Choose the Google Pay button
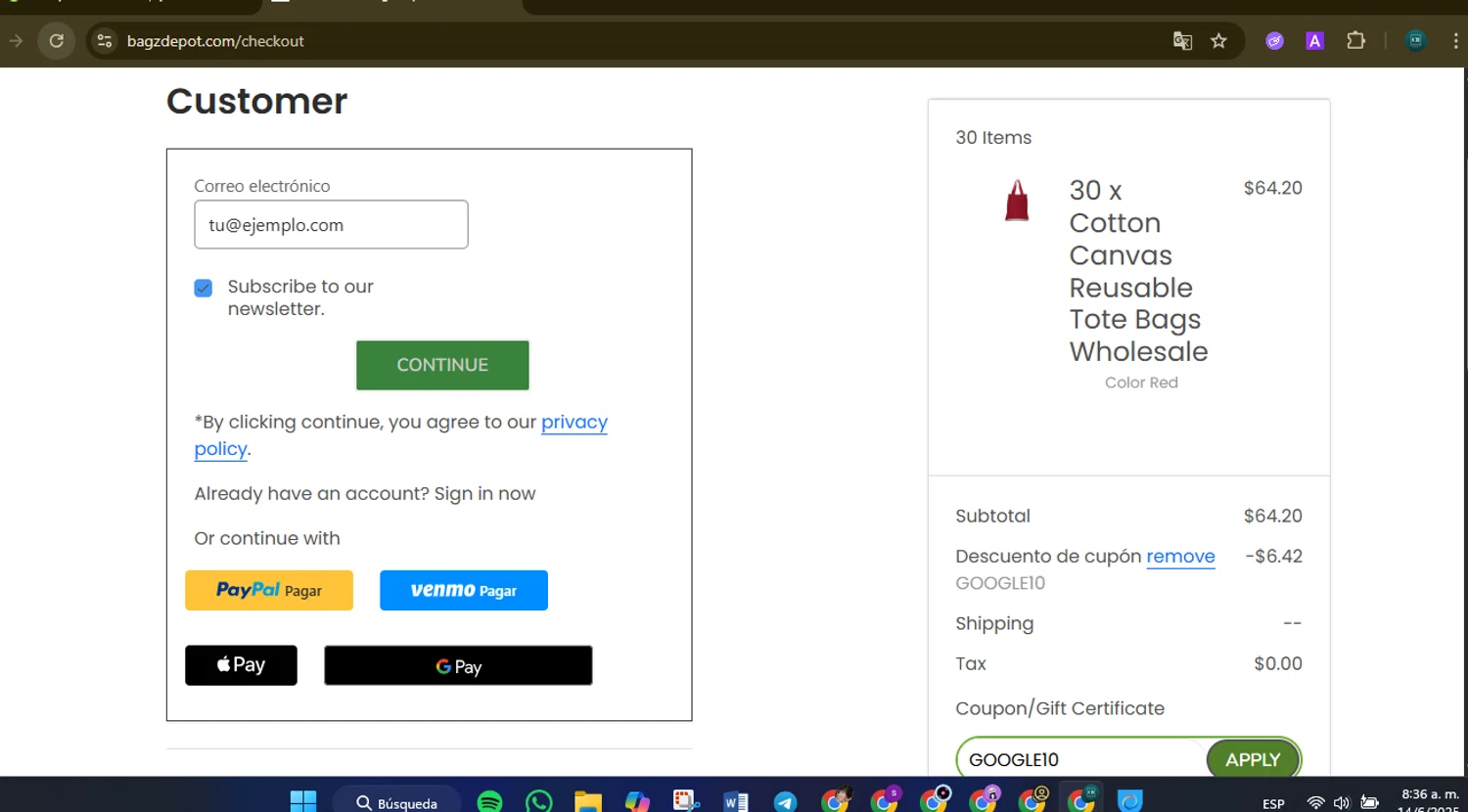 tap(458, 665)
